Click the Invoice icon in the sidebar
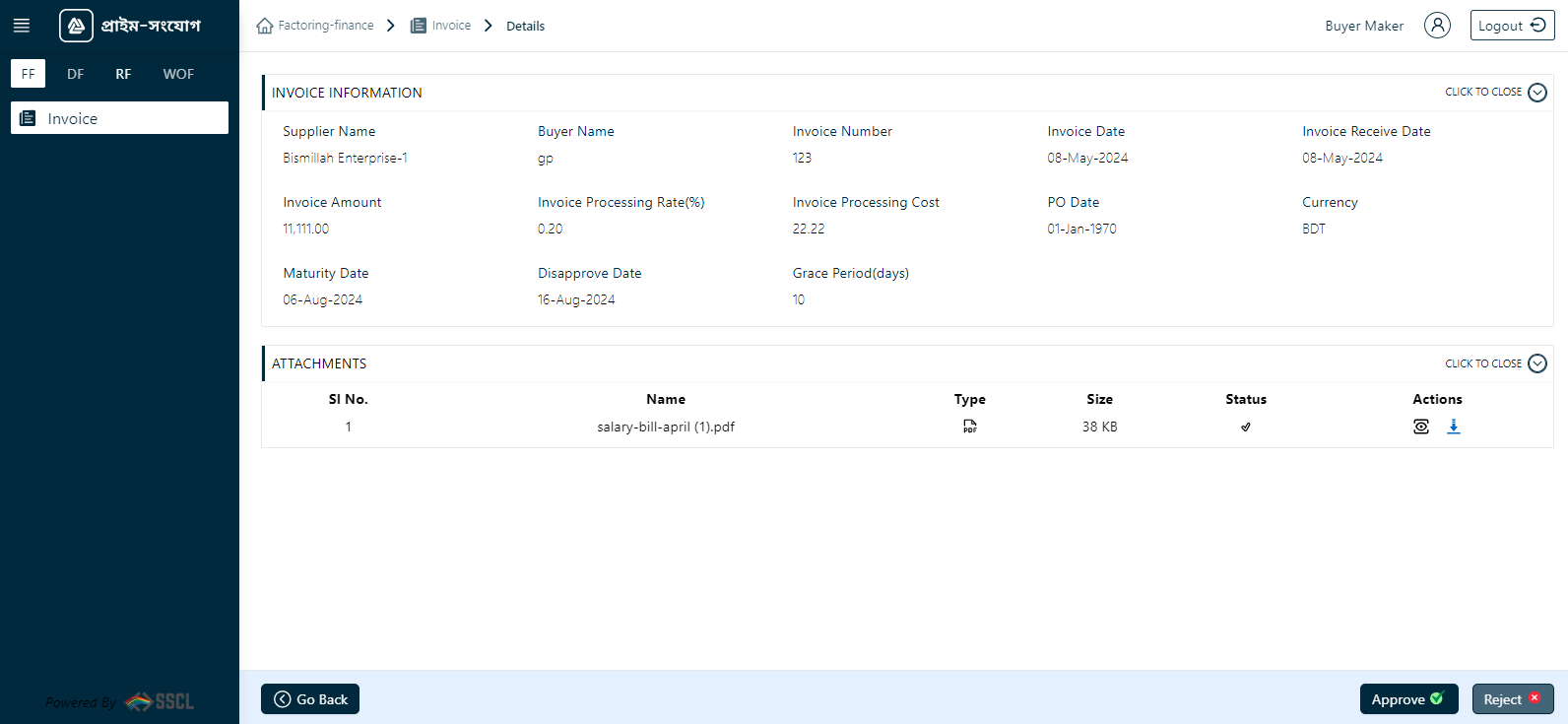 tap(28, 118)
